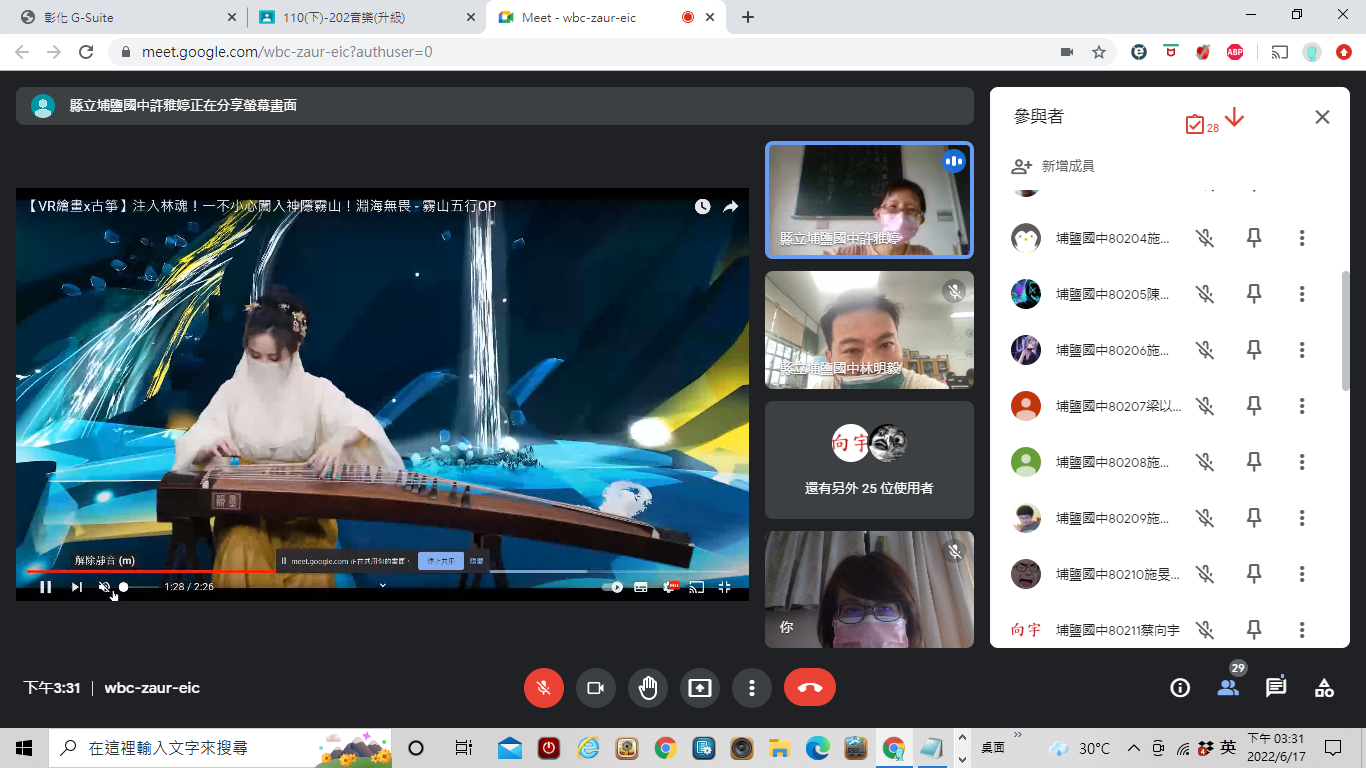
Task: Pin participant 埔鹽國中80209施
Action: pos(1254,518)
